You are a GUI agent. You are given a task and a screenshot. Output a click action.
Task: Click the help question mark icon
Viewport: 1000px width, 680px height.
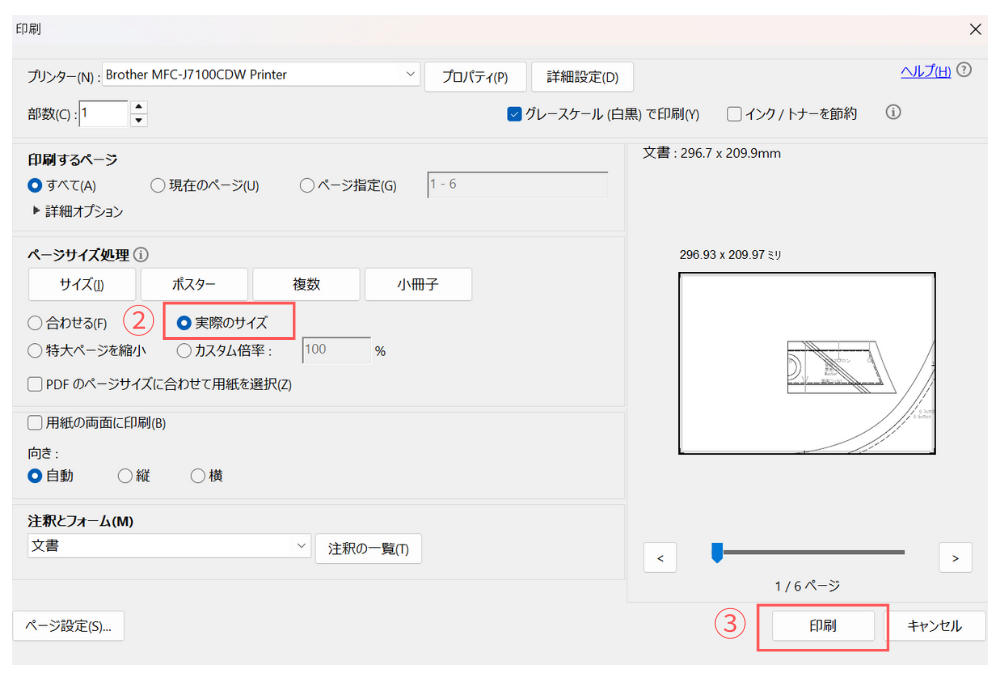964,70
